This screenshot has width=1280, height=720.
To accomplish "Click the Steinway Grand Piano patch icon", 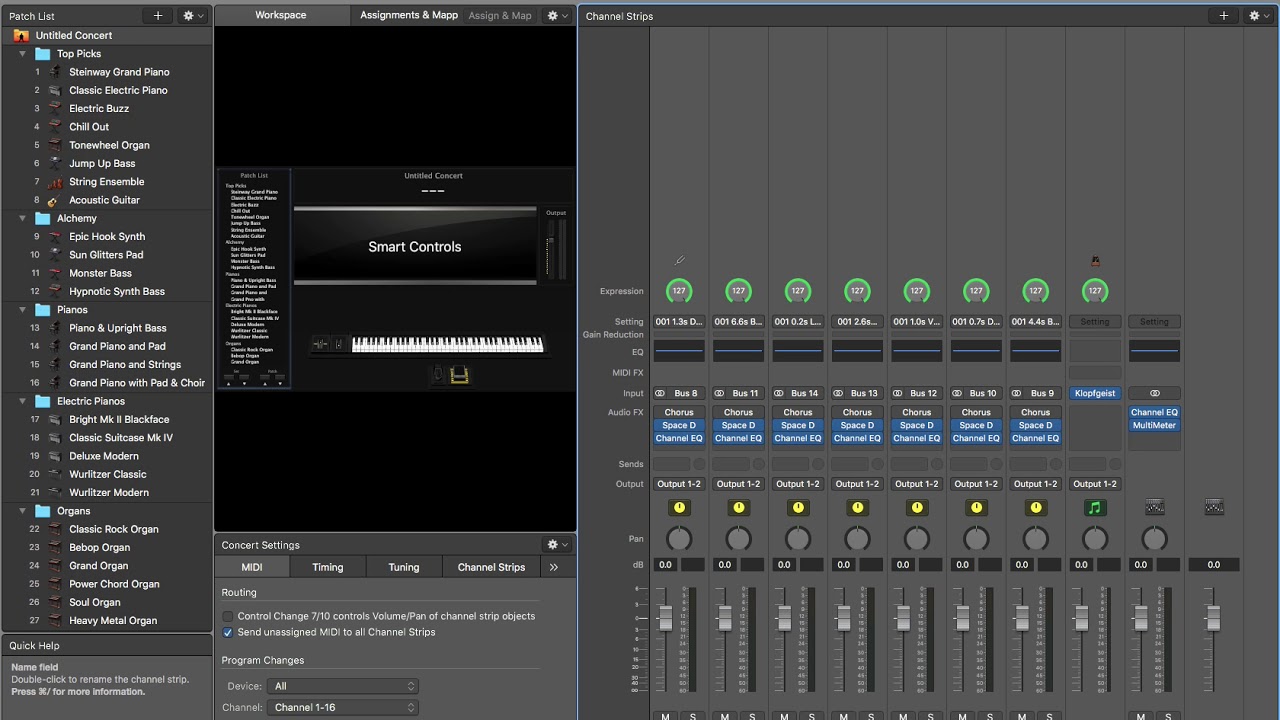I will [x=55, y=72].
